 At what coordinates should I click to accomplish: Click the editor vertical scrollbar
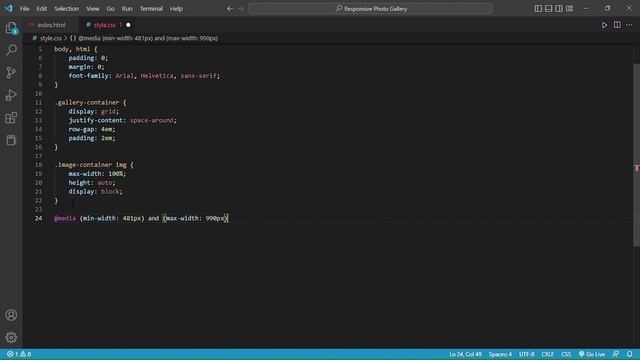[636, 155]
